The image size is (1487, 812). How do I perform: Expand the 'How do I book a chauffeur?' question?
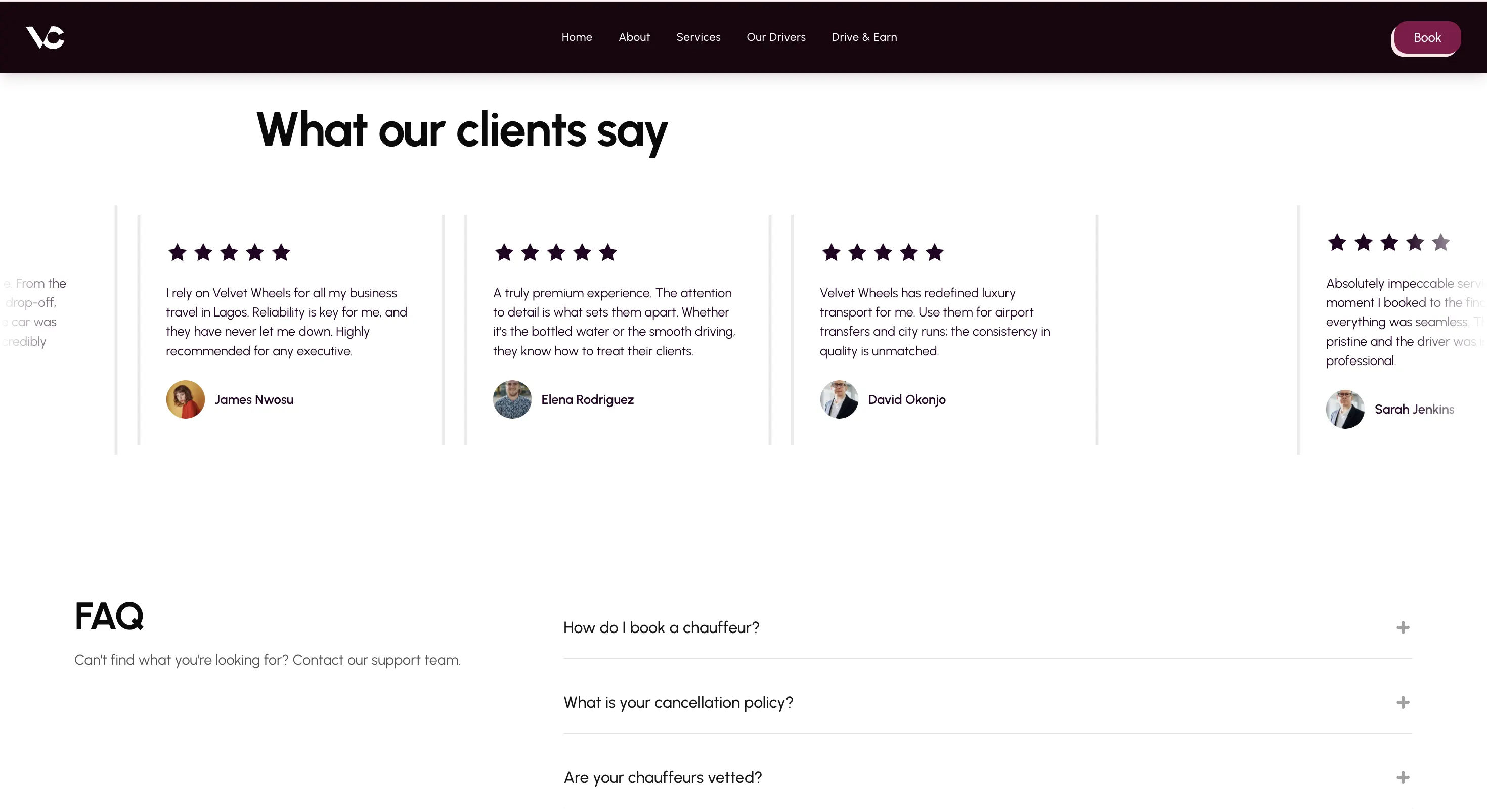coord(1402,627)
